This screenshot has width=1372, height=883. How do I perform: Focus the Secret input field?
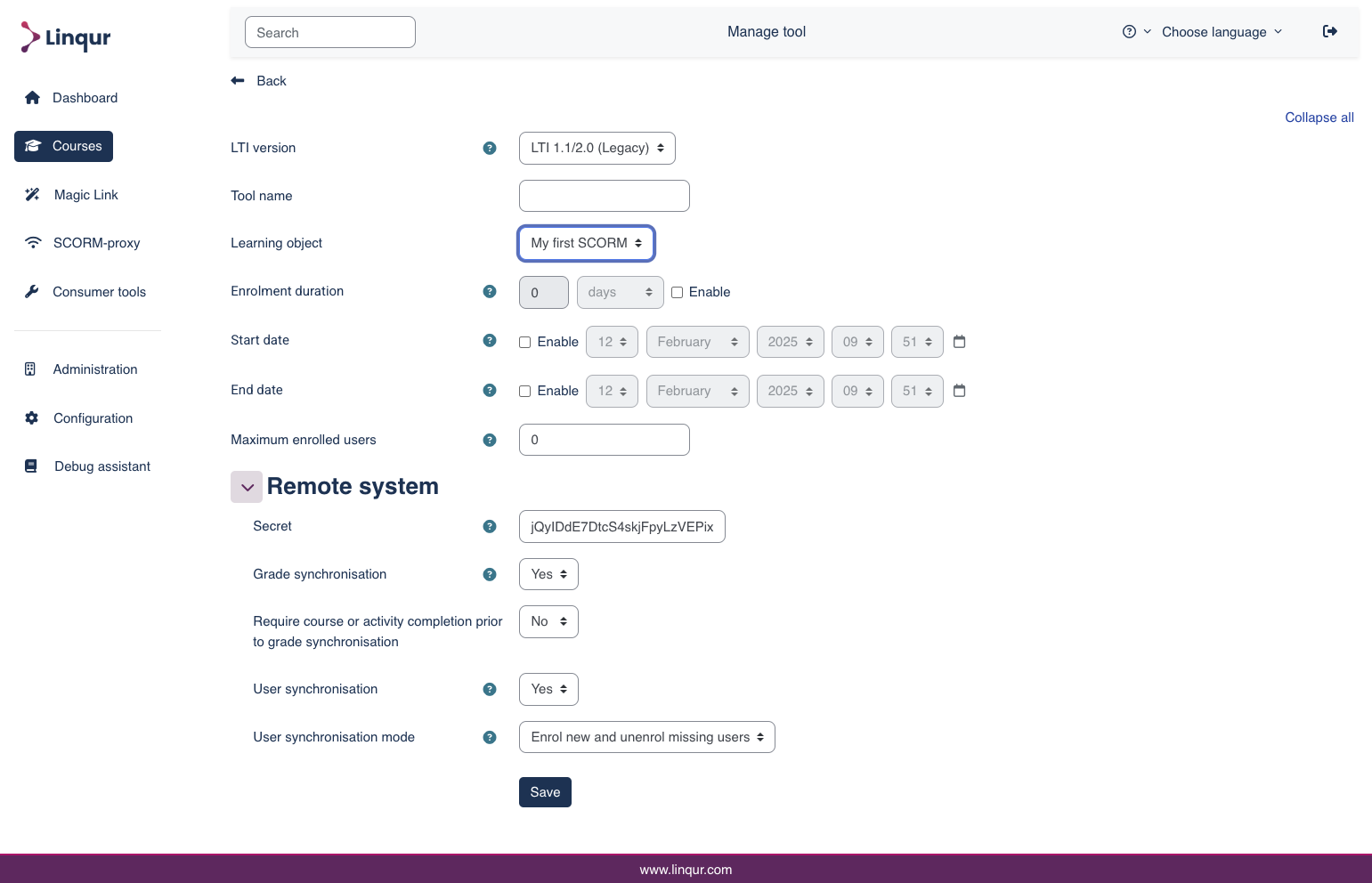[622, 526]
